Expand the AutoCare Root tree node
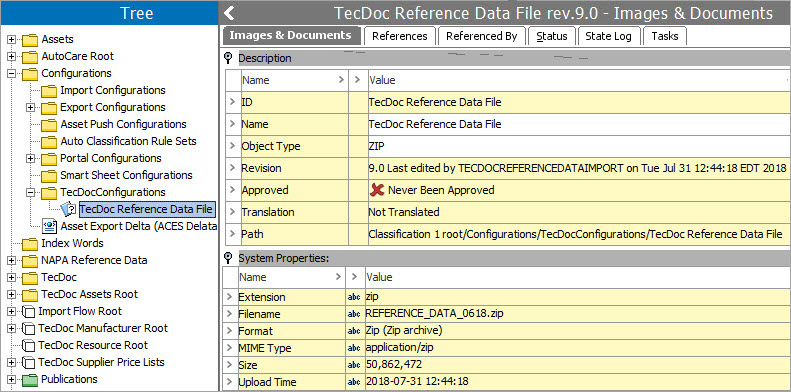This screenshot has height=392, width=791. 12,57
